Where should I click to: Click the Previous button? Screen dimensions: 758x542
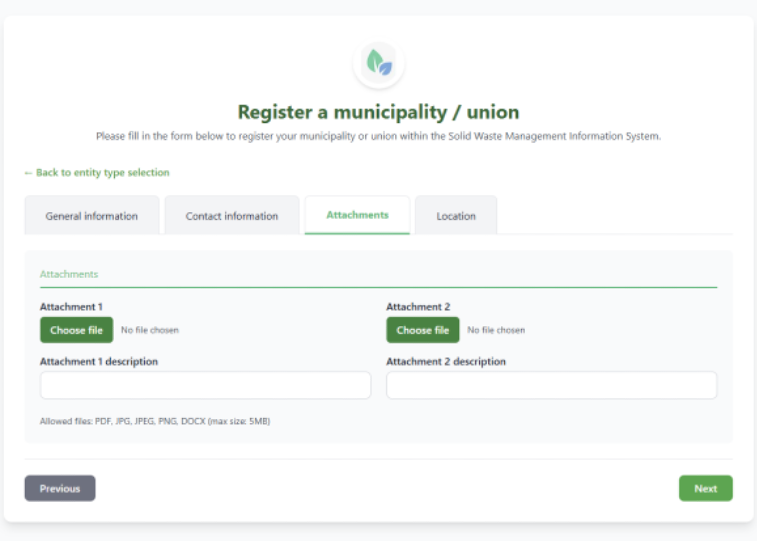pos(60,488)
